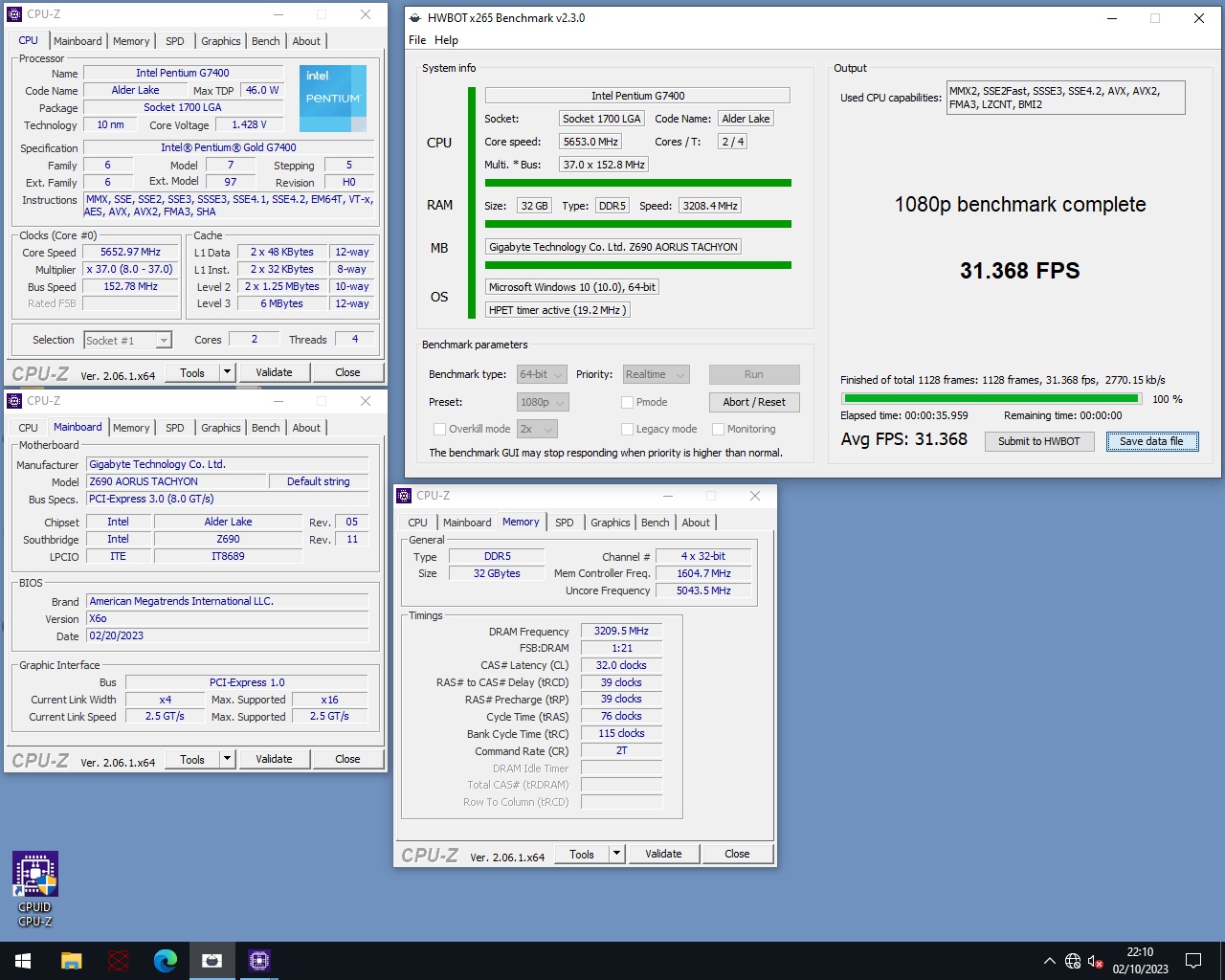This screenshot has width=1225, height=980.
Task: Open the Socket #1 selection dropdown
Action: pos(127,341)
